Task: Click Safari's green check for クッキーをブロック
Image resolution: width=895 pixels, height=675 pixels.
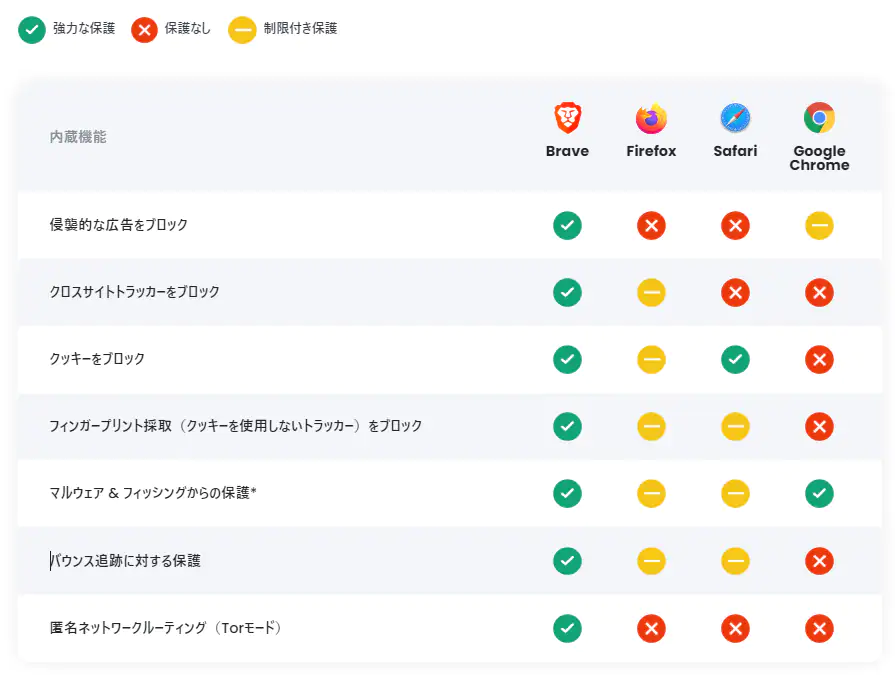Action: (x=735, y=359)
